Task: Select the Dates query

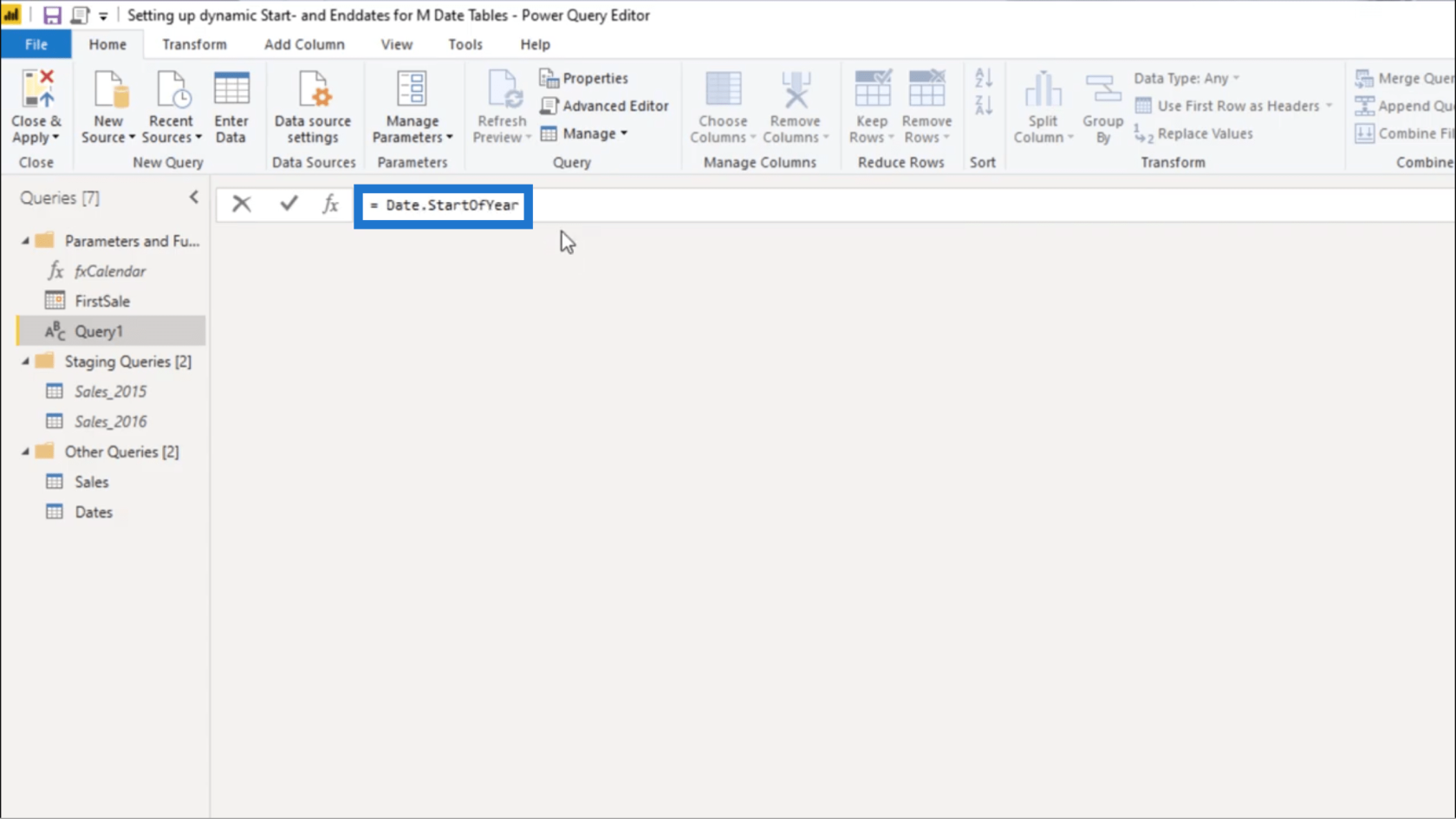Action: tap(94, 512)
